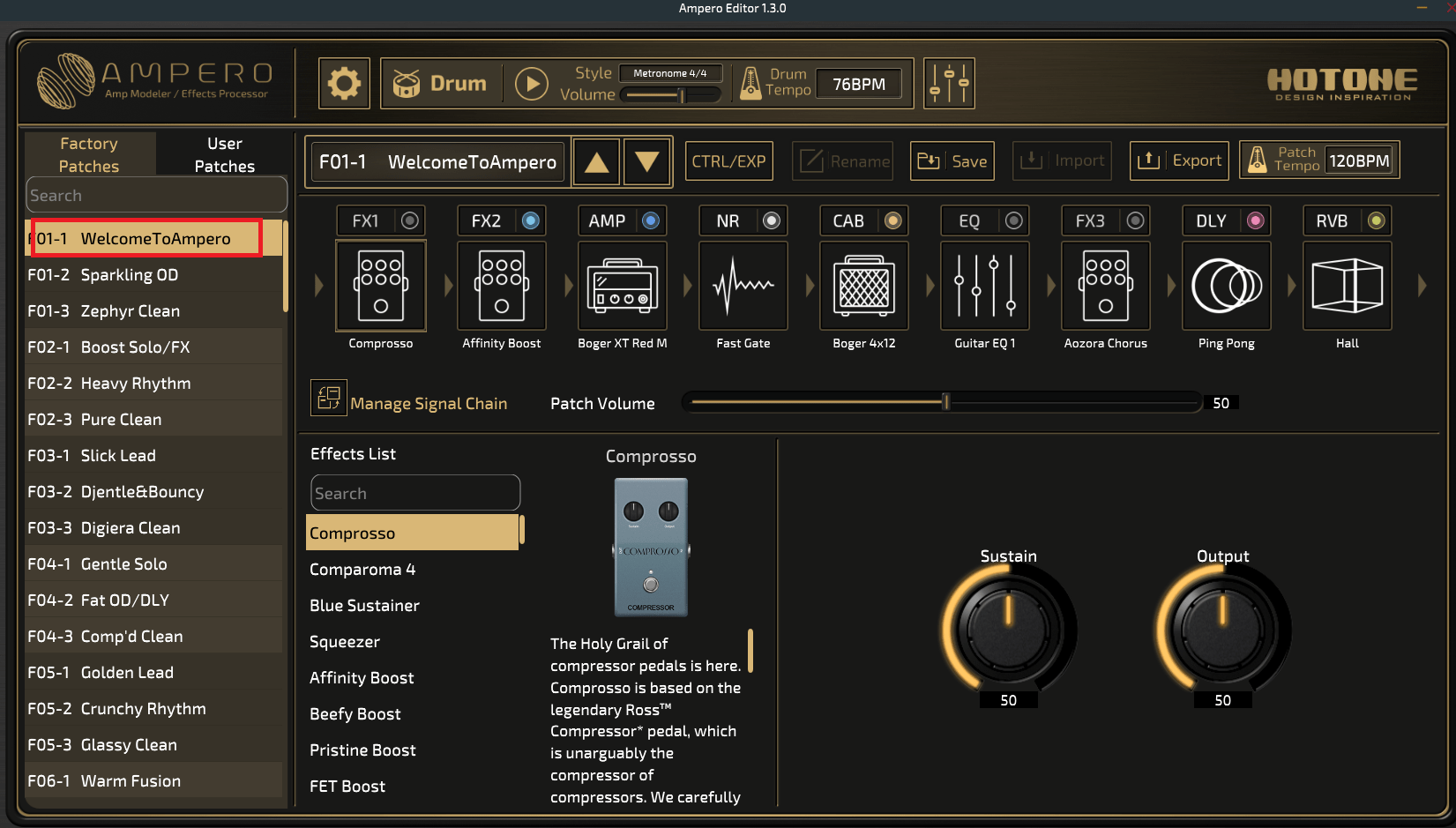Viewport: 1456px width, 828px height.
Task: Click the Compresso pedal image
Action: (651, 547)
